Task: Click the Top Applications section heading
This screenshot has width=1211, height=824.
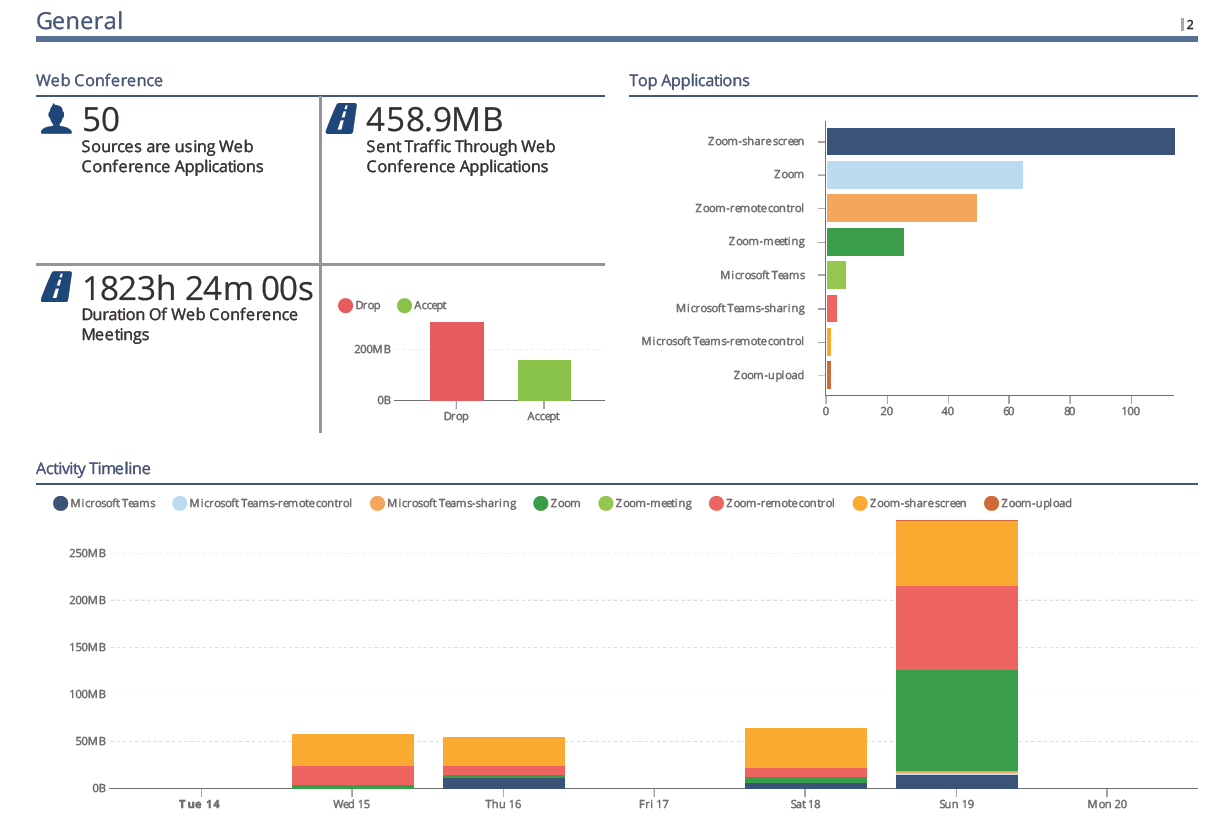Action: [689, 81]
